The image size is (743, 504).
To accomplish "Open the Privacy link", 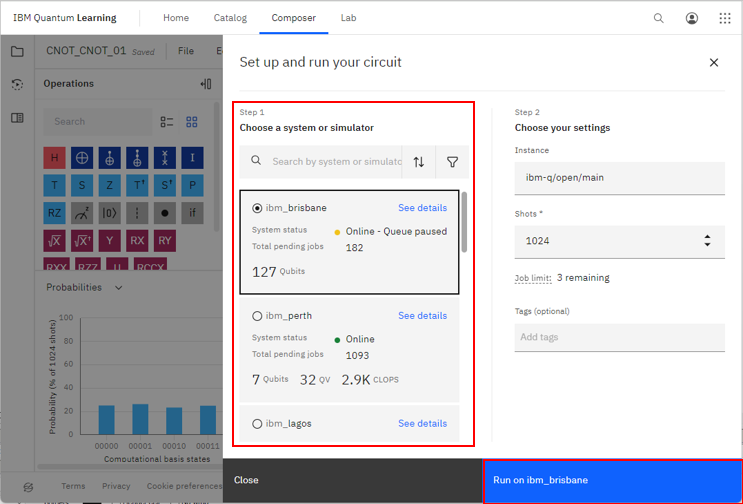I will (x=116, y=486).
